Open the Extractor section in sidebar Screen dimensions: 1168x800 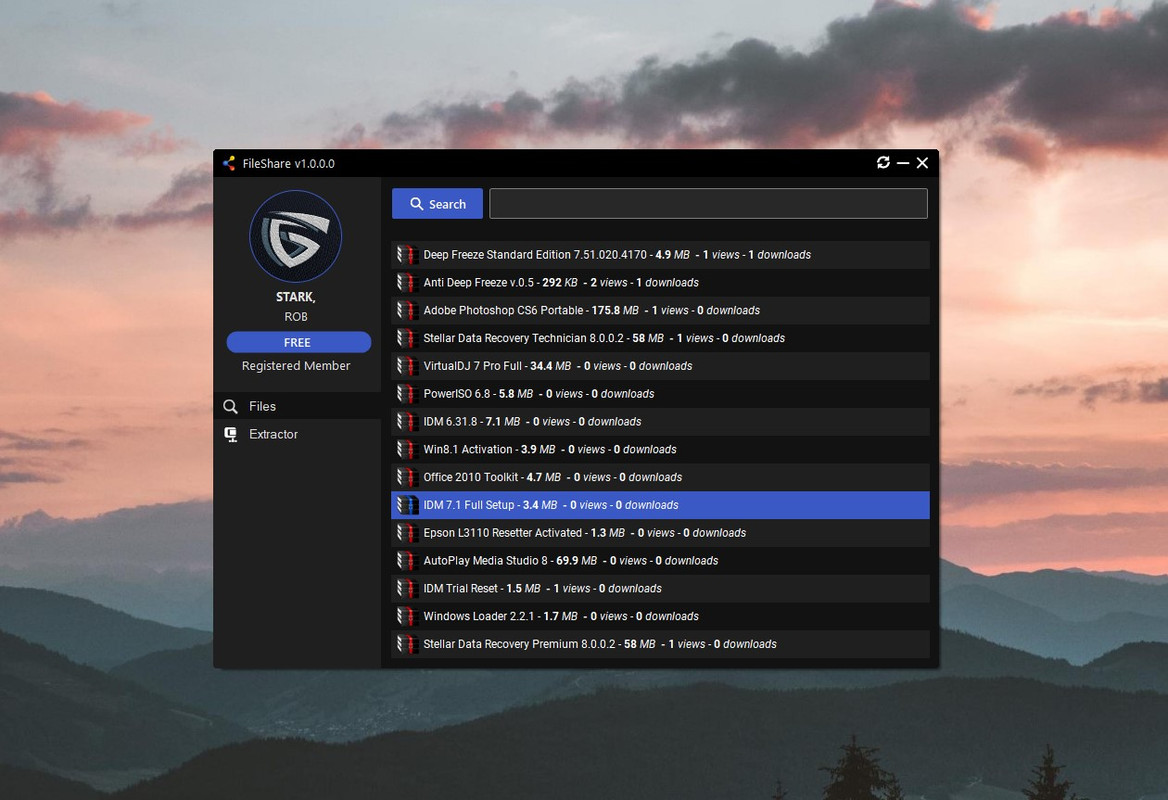[x=297, y=434]
